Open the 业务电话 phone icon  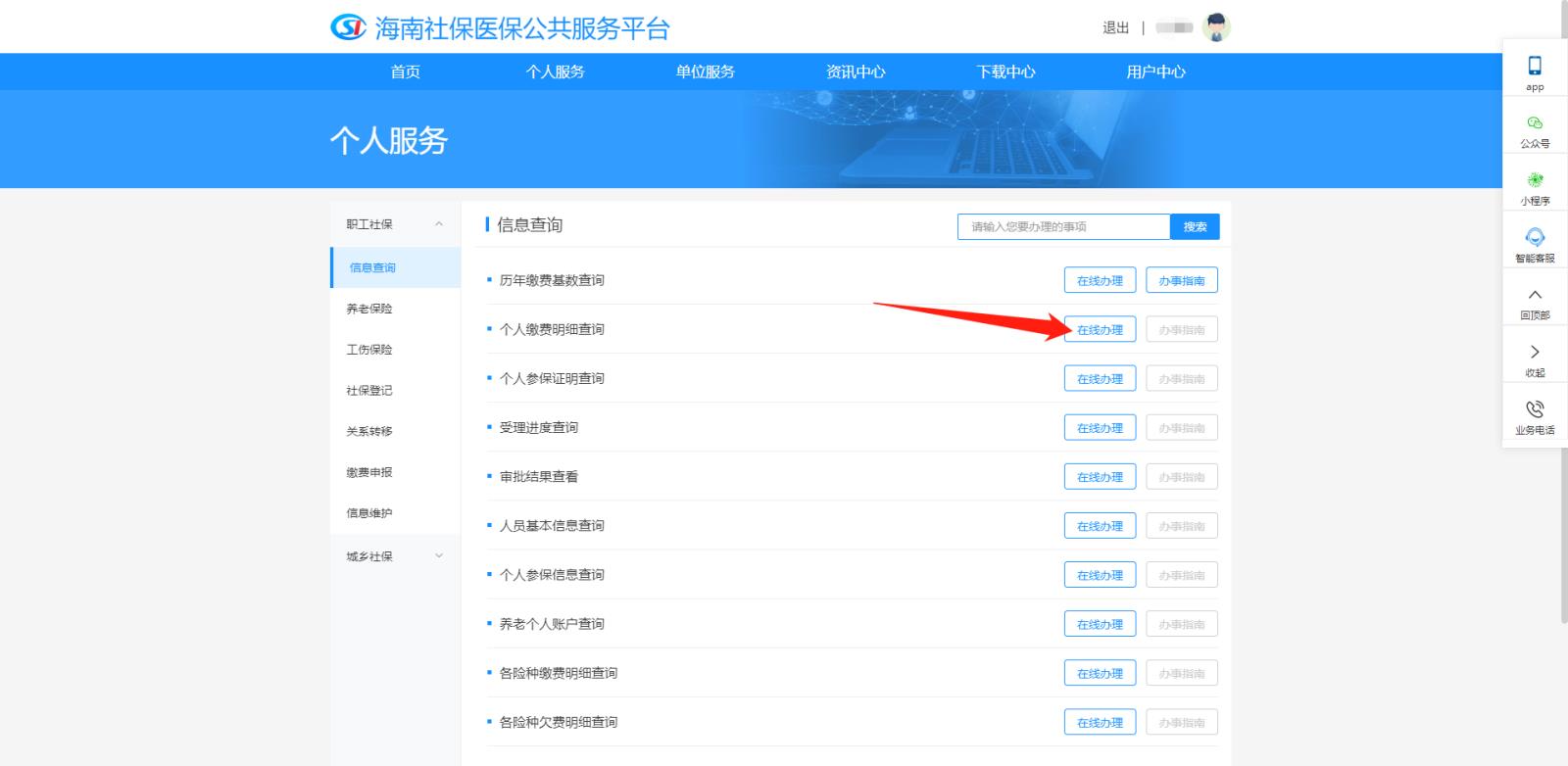click(x=1535, y=409)
